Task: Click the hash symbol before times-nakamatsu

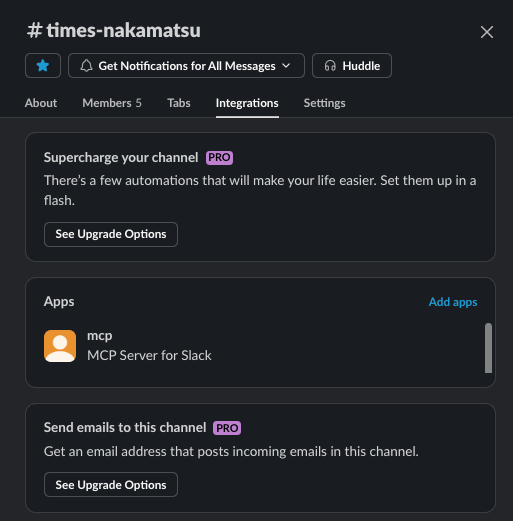Action: 35,31
